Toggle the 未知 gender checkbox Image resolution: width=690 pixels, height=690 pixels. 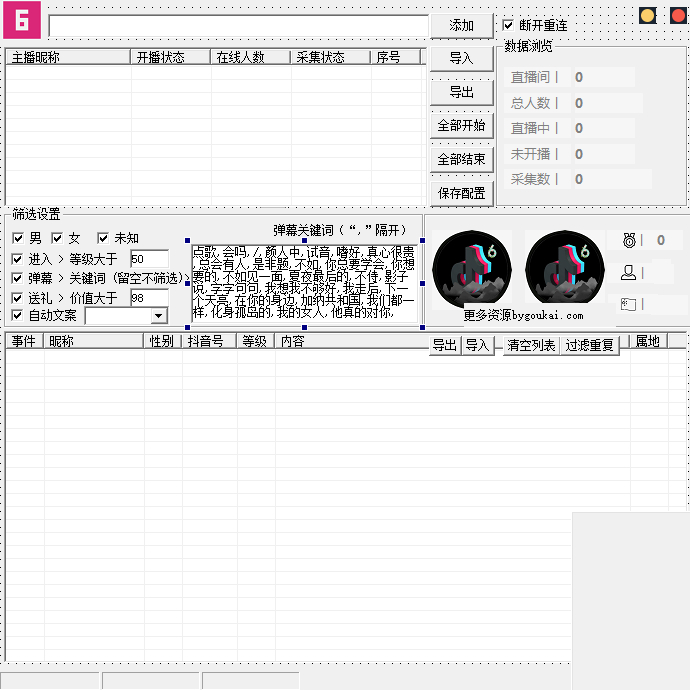pos(103,238)
